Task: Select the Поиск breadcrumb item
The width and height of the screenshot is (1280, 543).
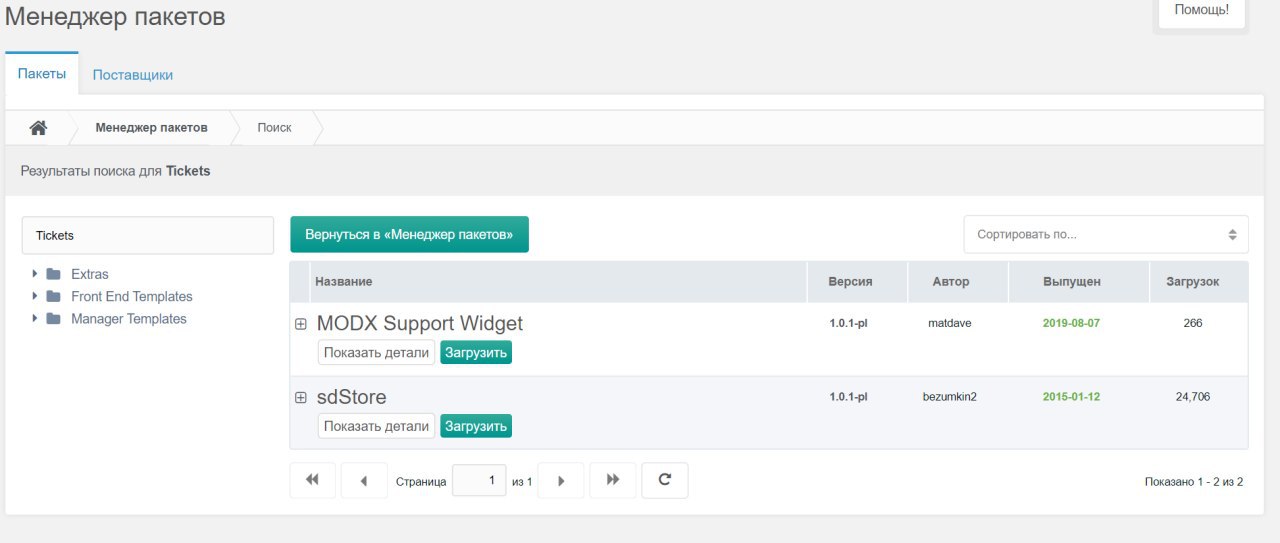Action: [274, 128]
